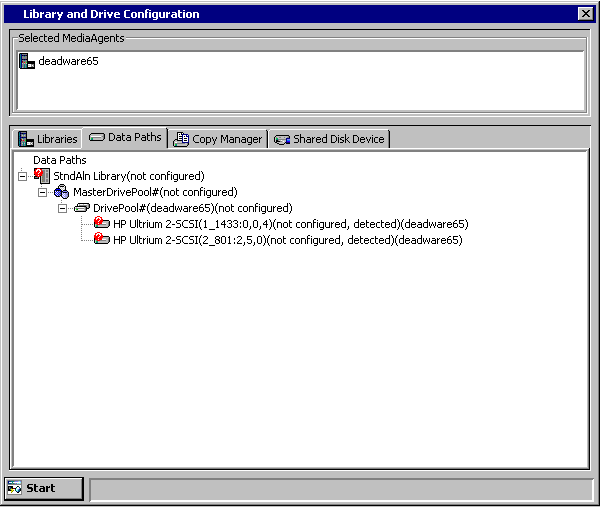Select HP Ultrium 2-SCSI(2_801:2,5,0) drive entry

point(287,240)
